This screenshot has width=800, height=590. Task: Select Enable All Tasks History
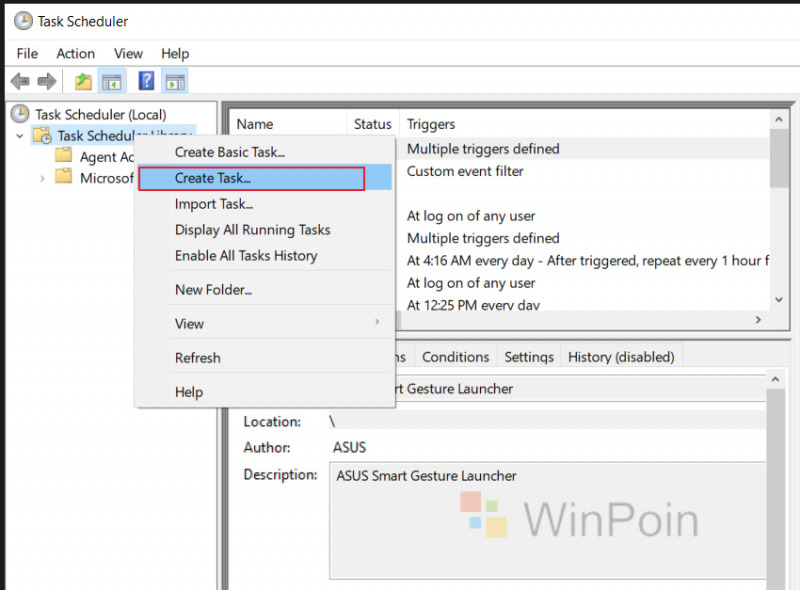265,256
